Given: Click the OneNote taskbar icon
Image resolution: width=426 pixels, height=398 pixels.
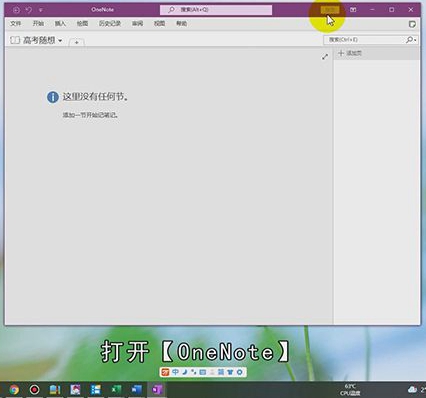Looking at the screenshot, I should [x=157, y=389].
